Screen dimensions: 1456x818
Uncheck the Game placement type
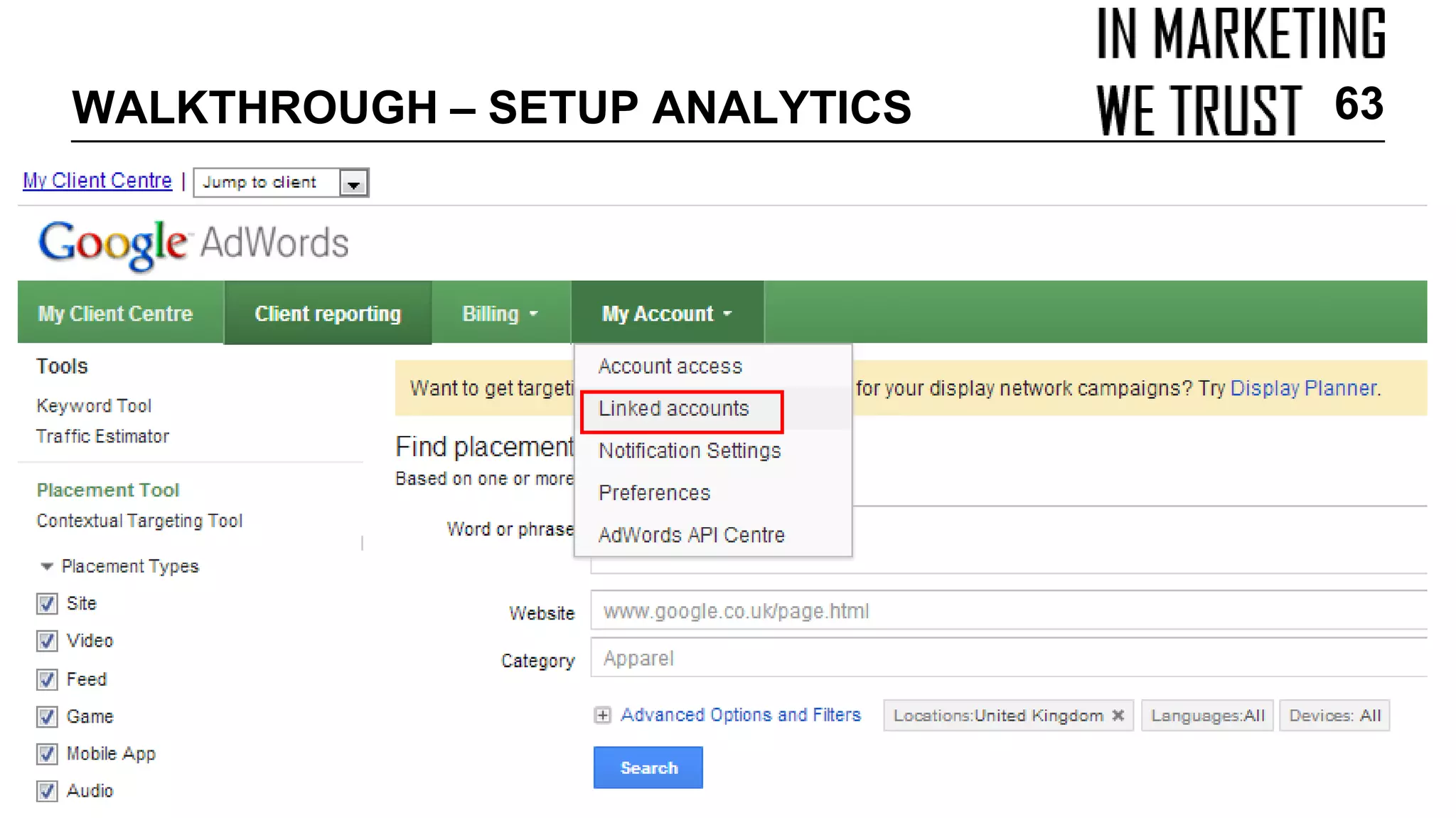tap(47, 716)
